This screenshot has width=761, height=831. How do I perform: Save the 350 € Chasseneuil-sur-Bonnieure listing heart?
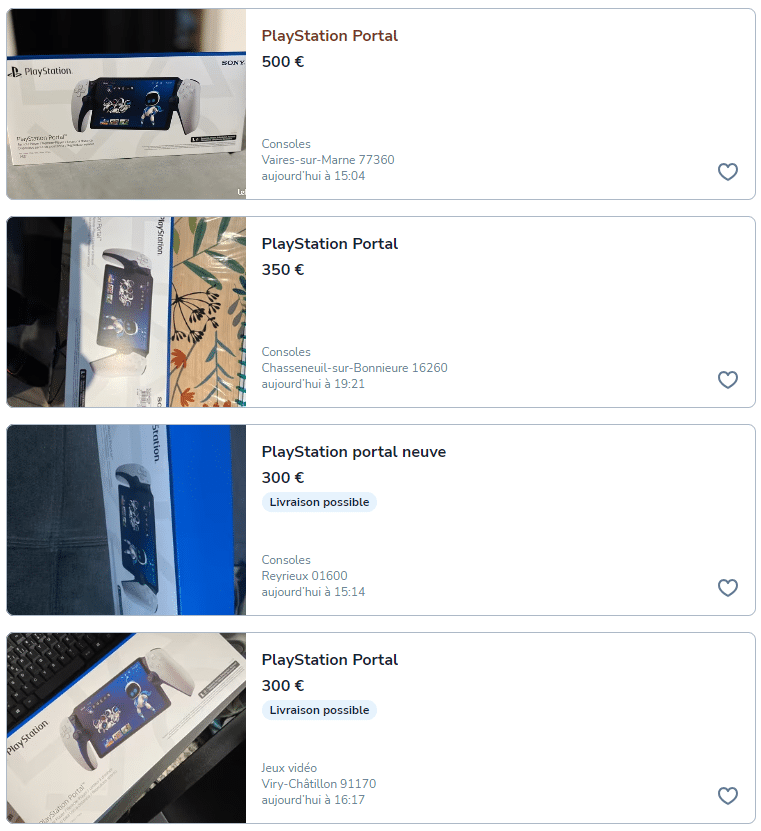click(x=728, y=379)
